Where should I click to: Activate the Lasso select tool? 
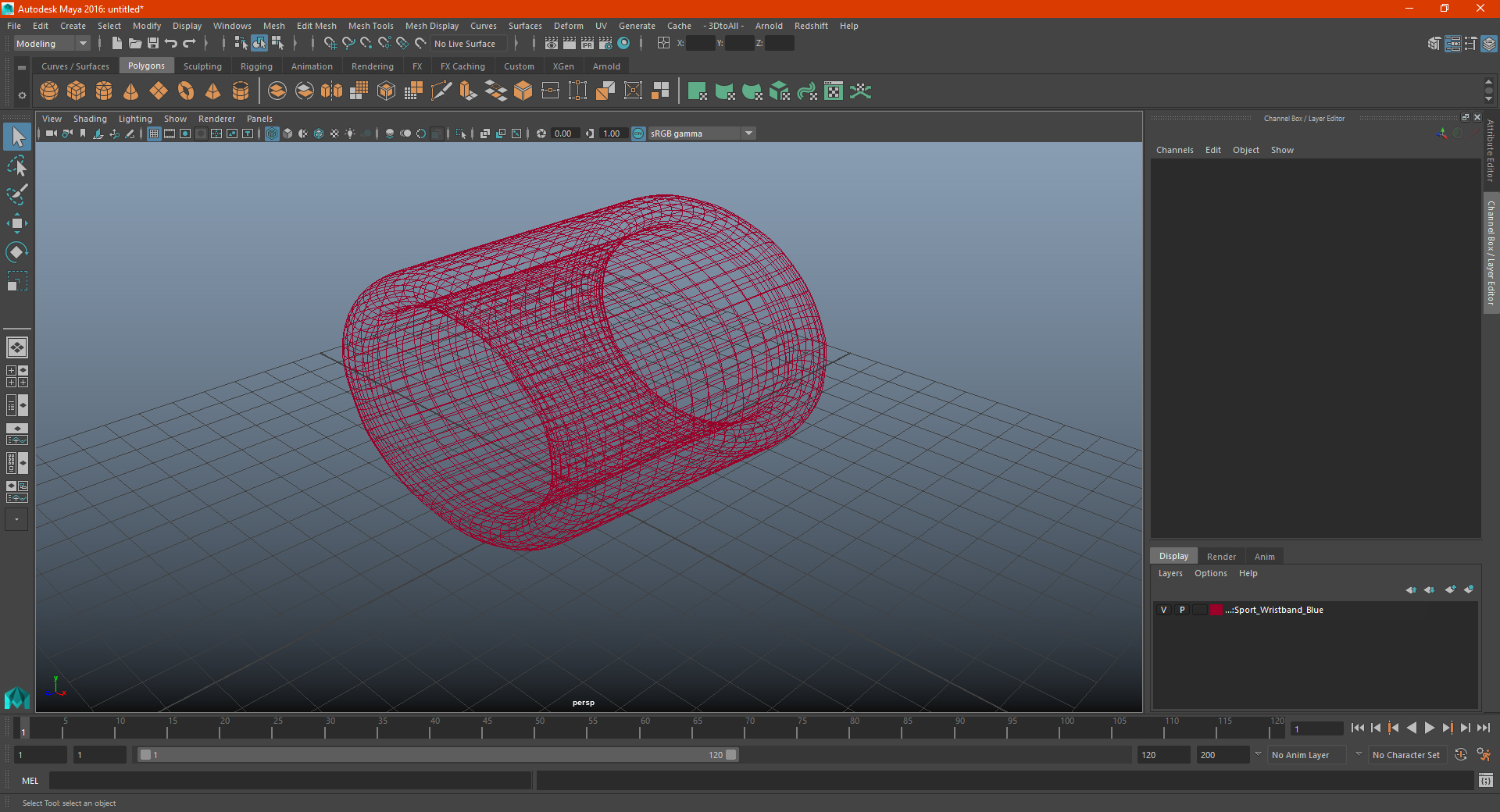point(17,166)
